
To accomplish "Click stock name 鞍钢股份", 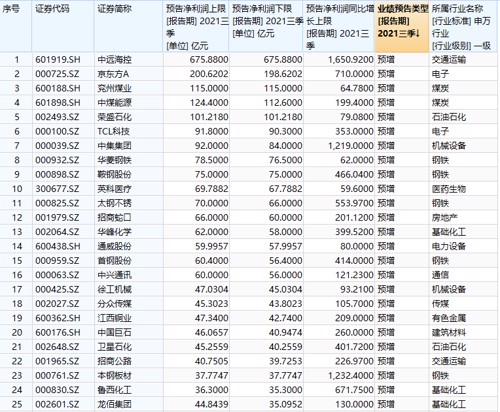I will point(114,174).
